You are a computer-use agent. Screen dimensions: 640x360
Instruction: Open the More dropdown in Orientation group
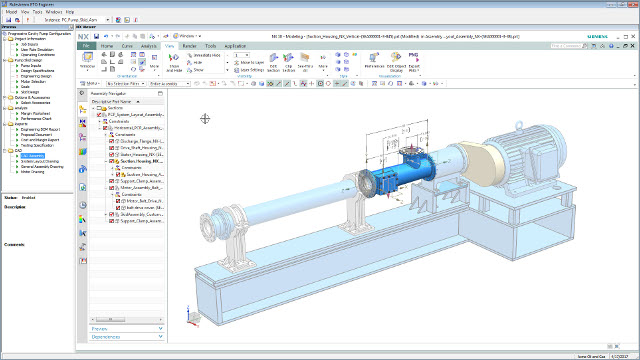154,61
